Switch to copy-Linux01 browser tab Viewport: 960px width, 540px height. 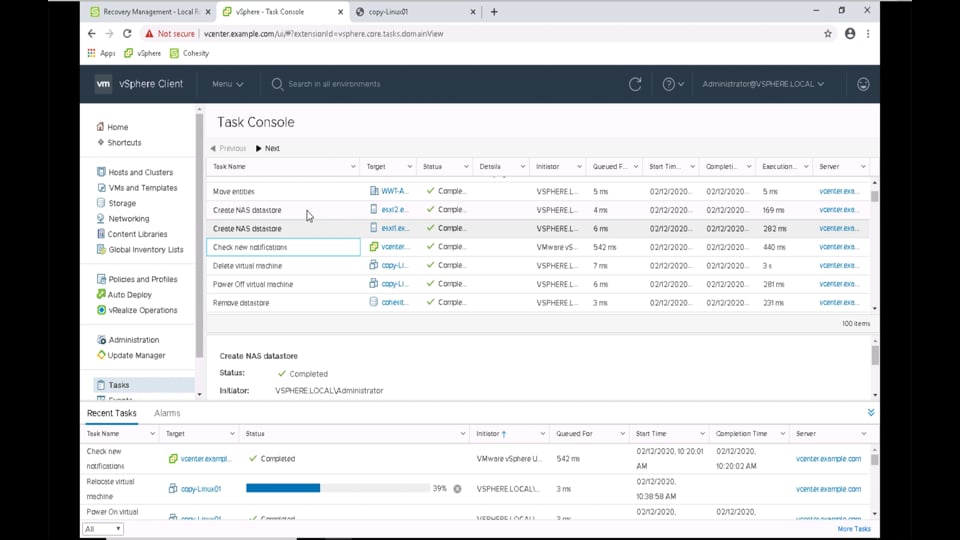pos(416,12)
